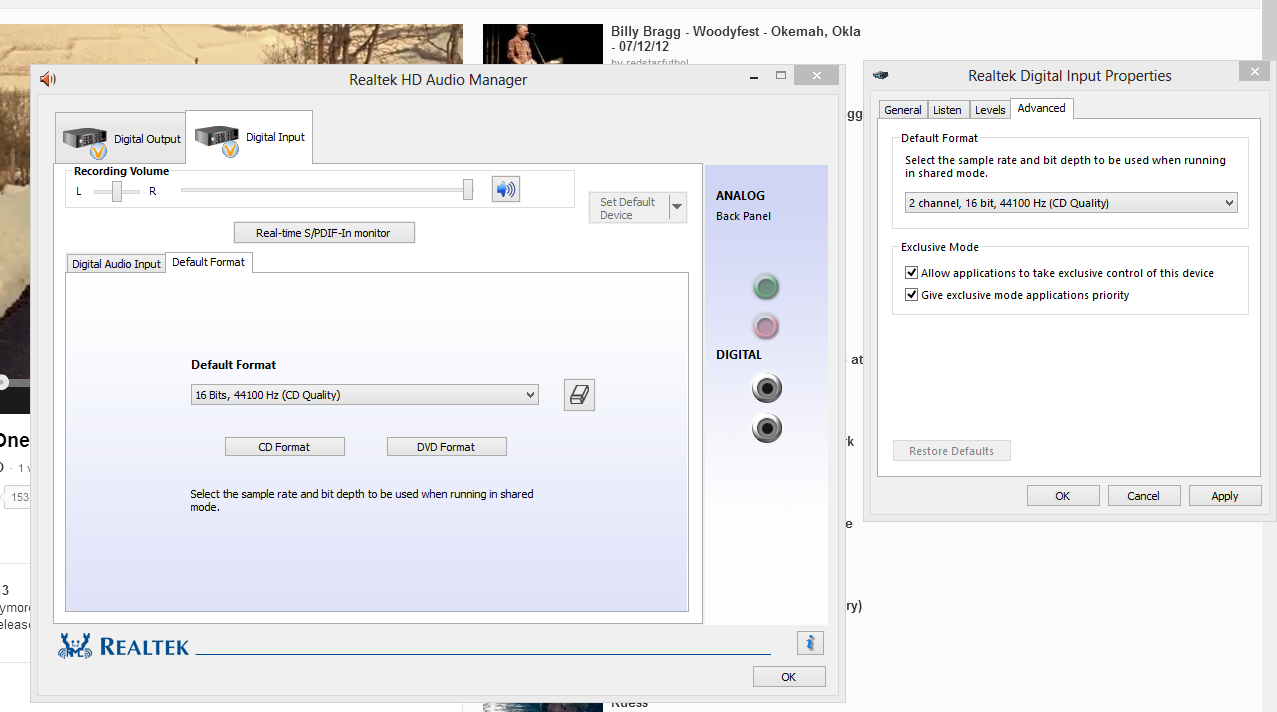
Task: Open the Levels tab in Properties dialog
Action: (990, 110)
